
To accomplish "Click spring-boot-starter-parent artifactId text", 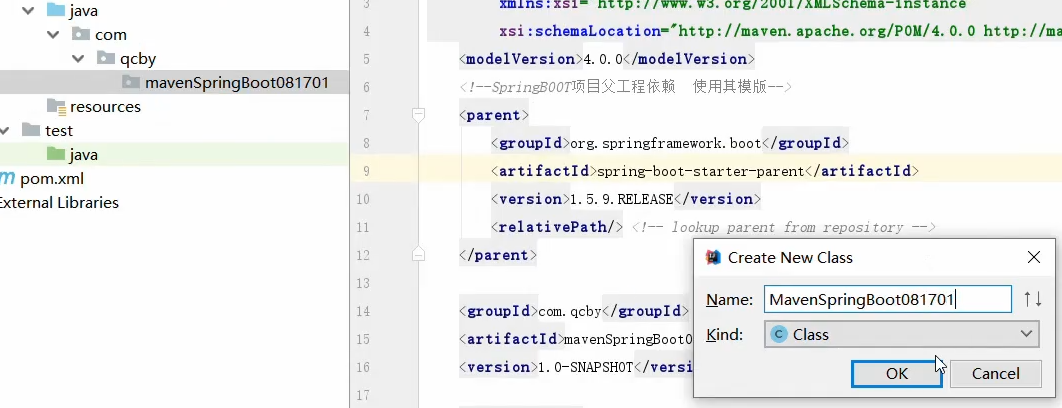I will click(x=700, y=171).
